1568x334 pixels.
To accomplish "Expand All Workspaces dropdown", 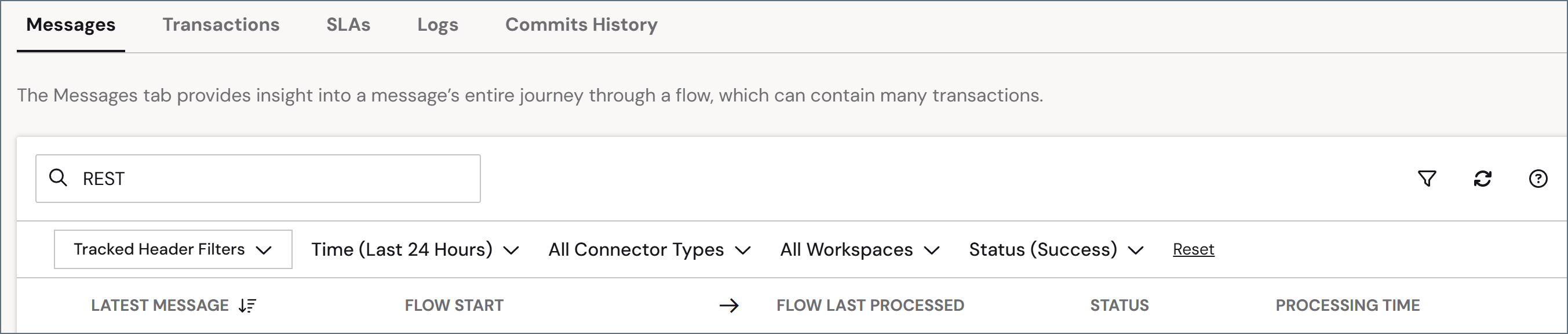I will click(860, 249).
